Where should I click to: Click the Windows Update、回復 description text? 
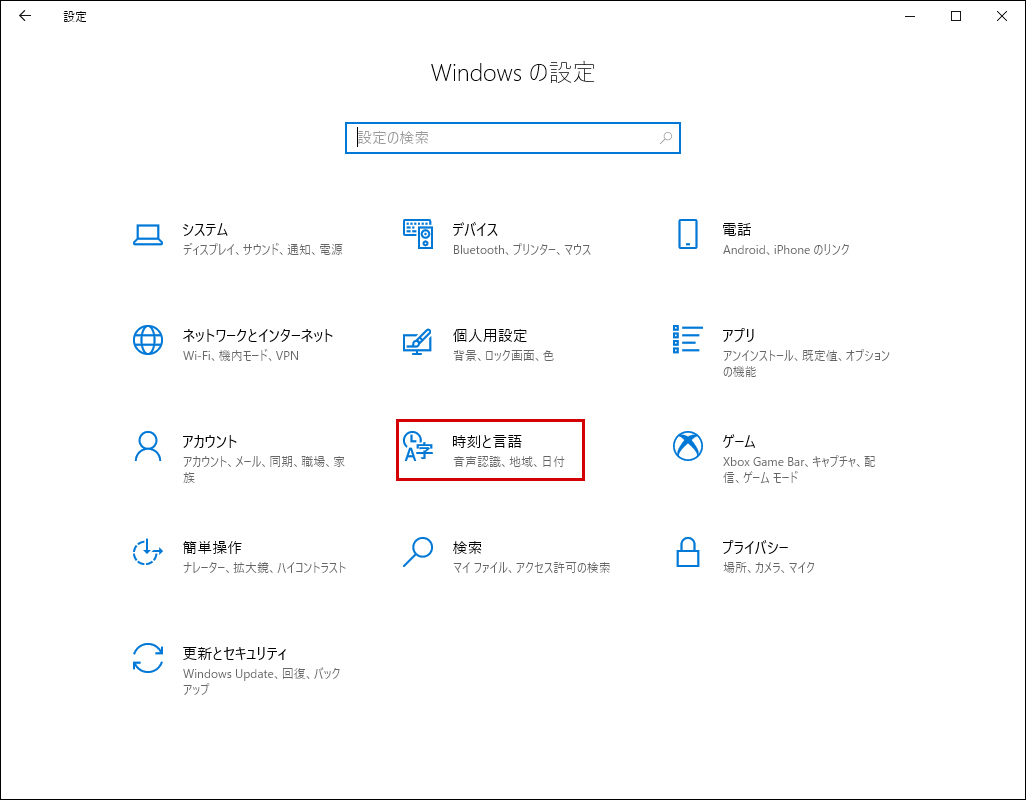(262, 681)
